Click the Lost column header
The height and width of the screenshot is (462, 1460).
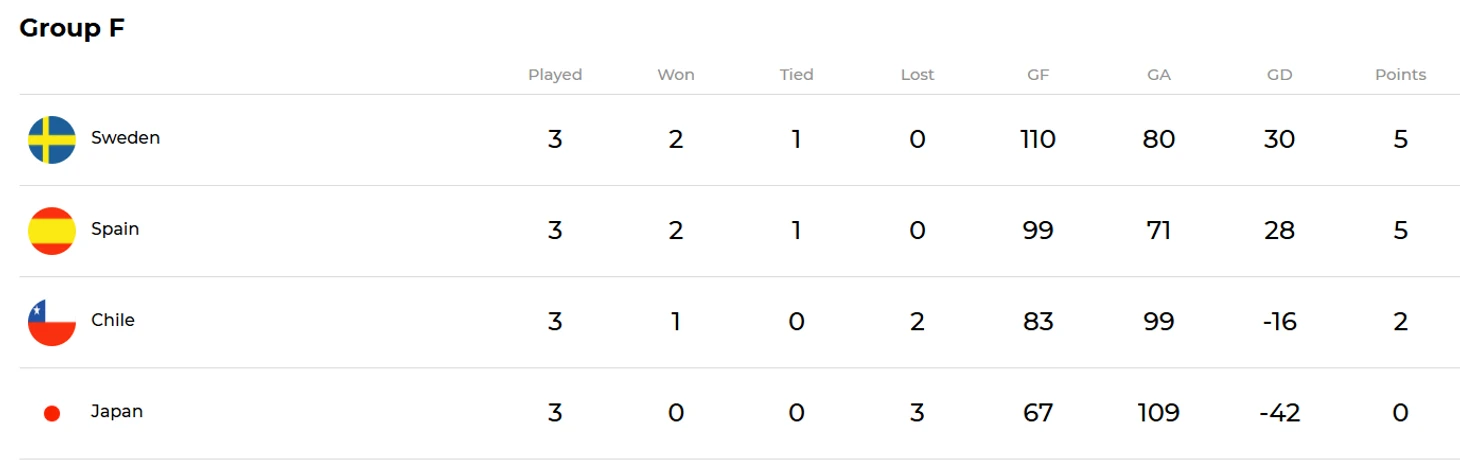point(917,75)
